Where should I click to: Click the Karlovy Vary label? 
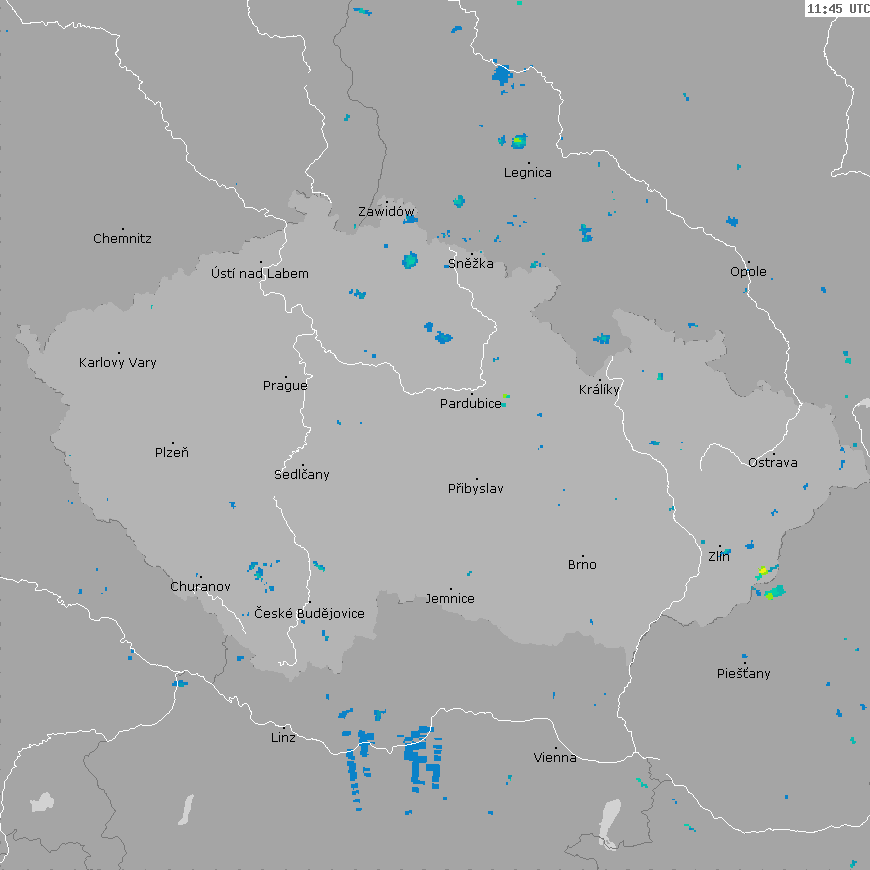118,363
